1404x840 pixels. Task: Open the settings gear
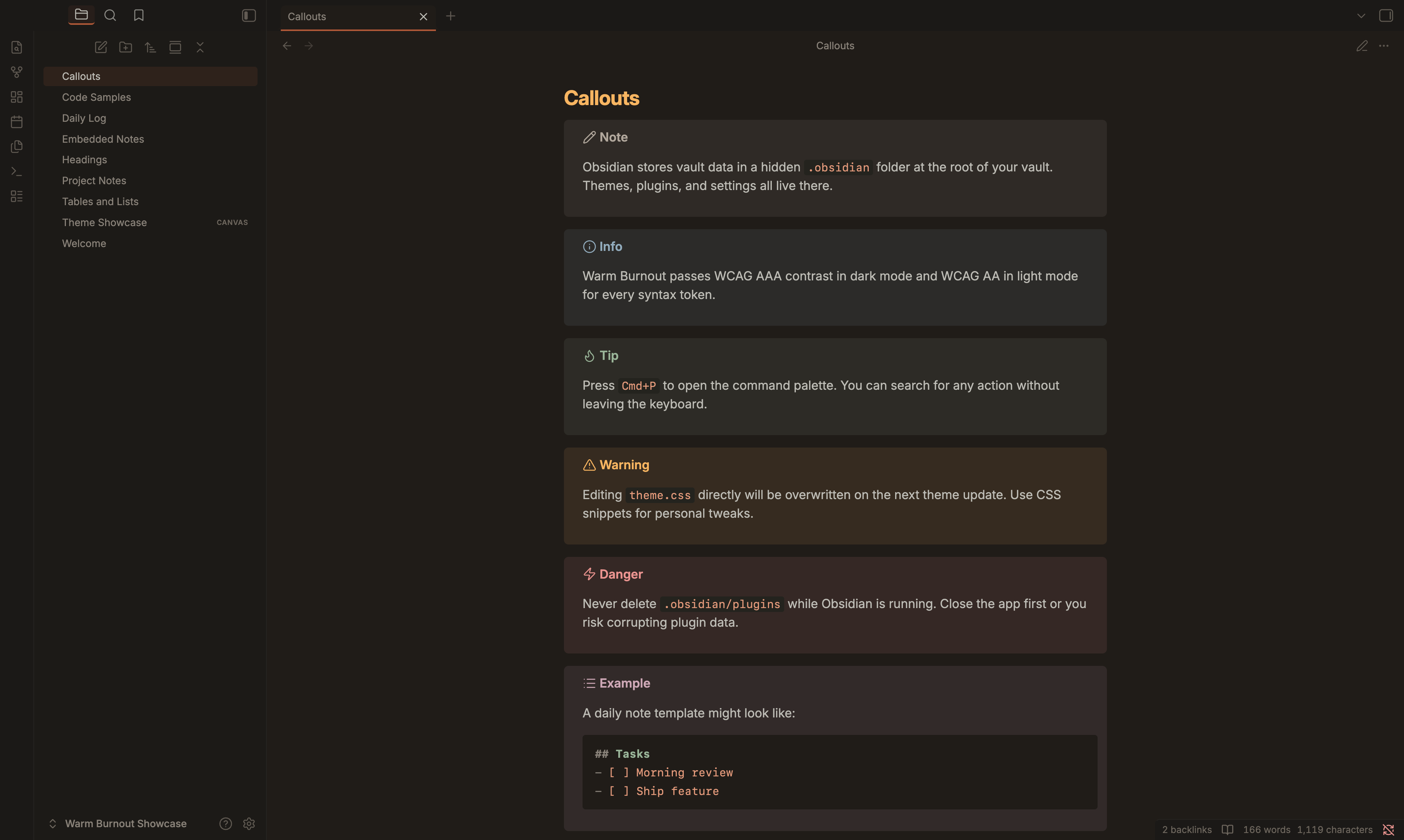coord(249,824)
